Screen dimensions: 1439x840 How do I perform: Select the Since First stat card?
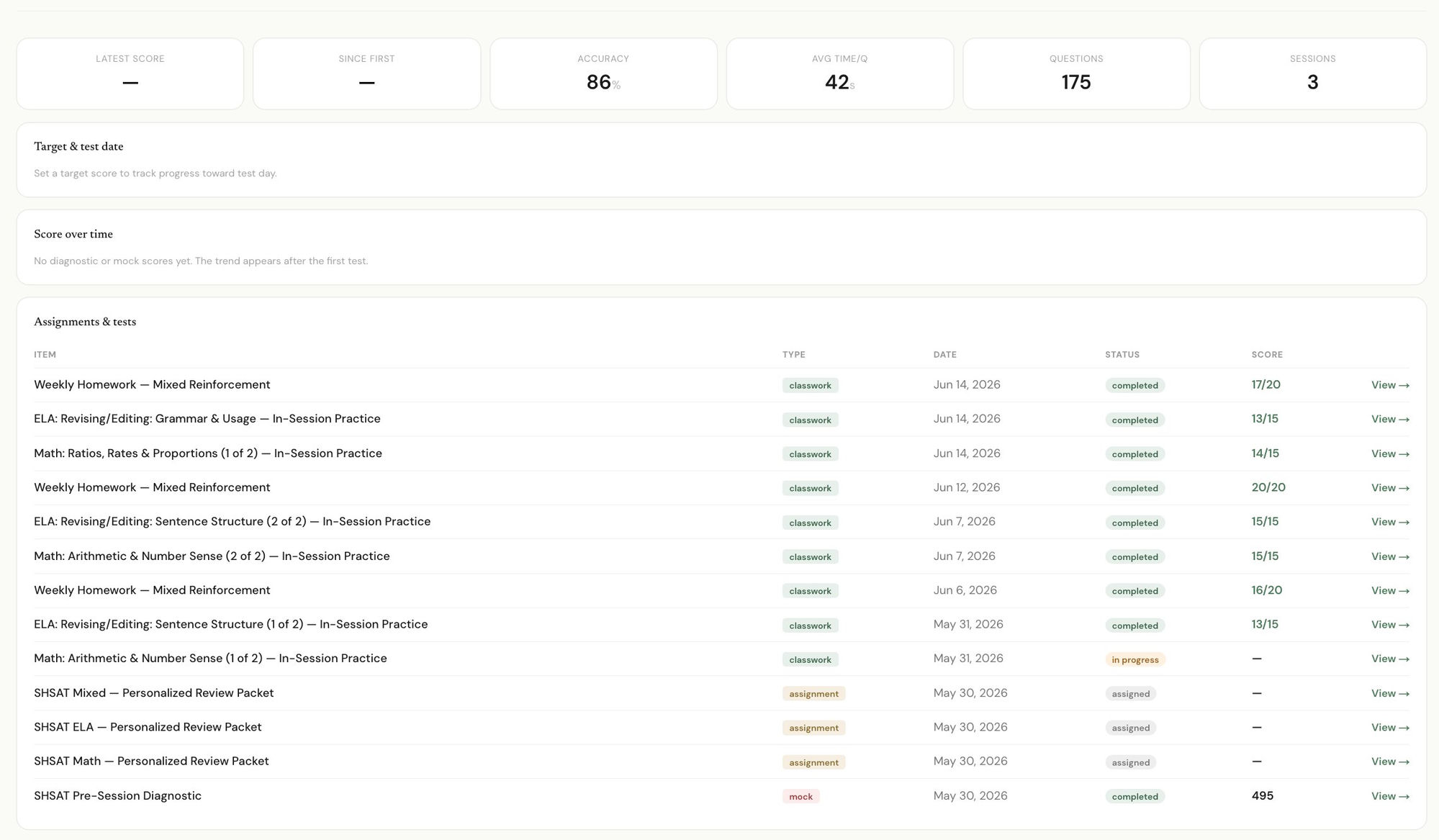tap(366, 74)
